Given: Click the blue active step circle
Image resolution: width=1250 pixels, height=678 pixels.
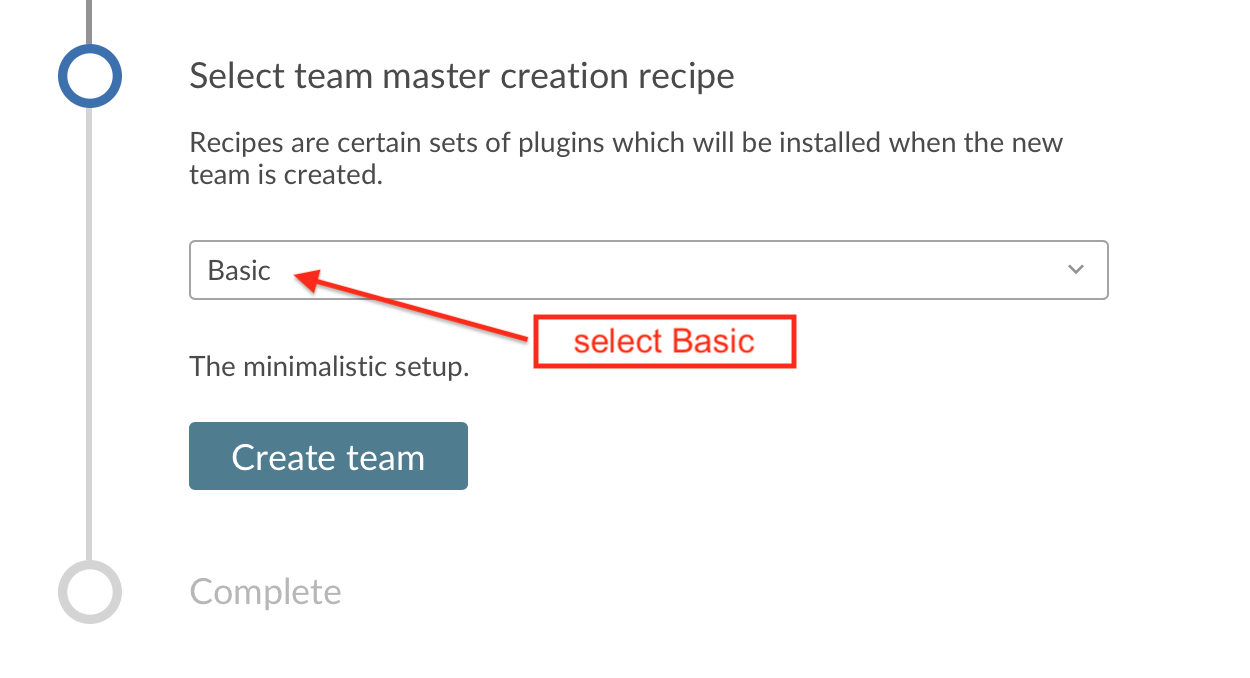Looking at the screenshot, I should coord(90,75).
